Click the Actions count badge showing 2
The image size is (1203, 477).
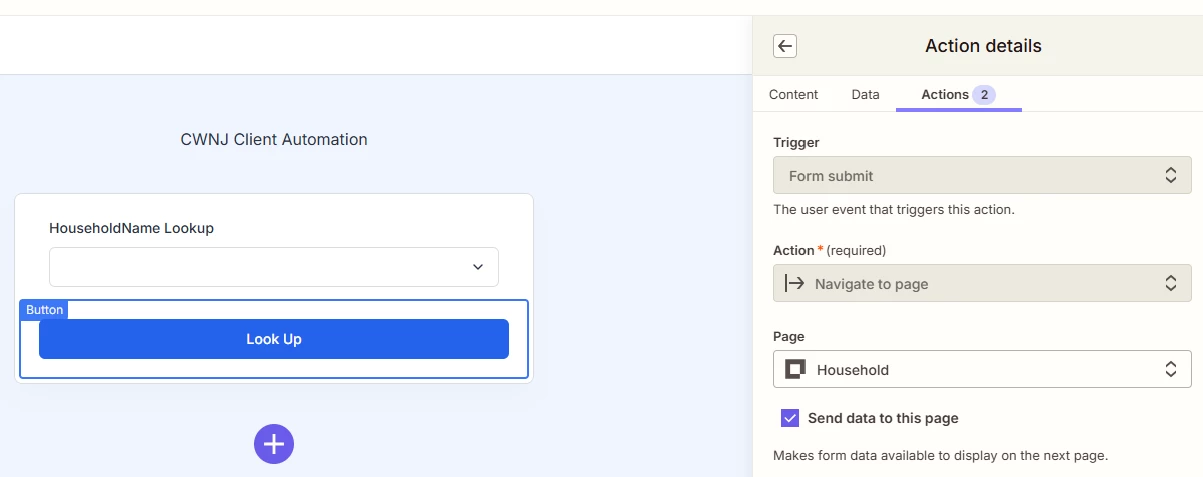pyautogui.click(x=984, y=95)
